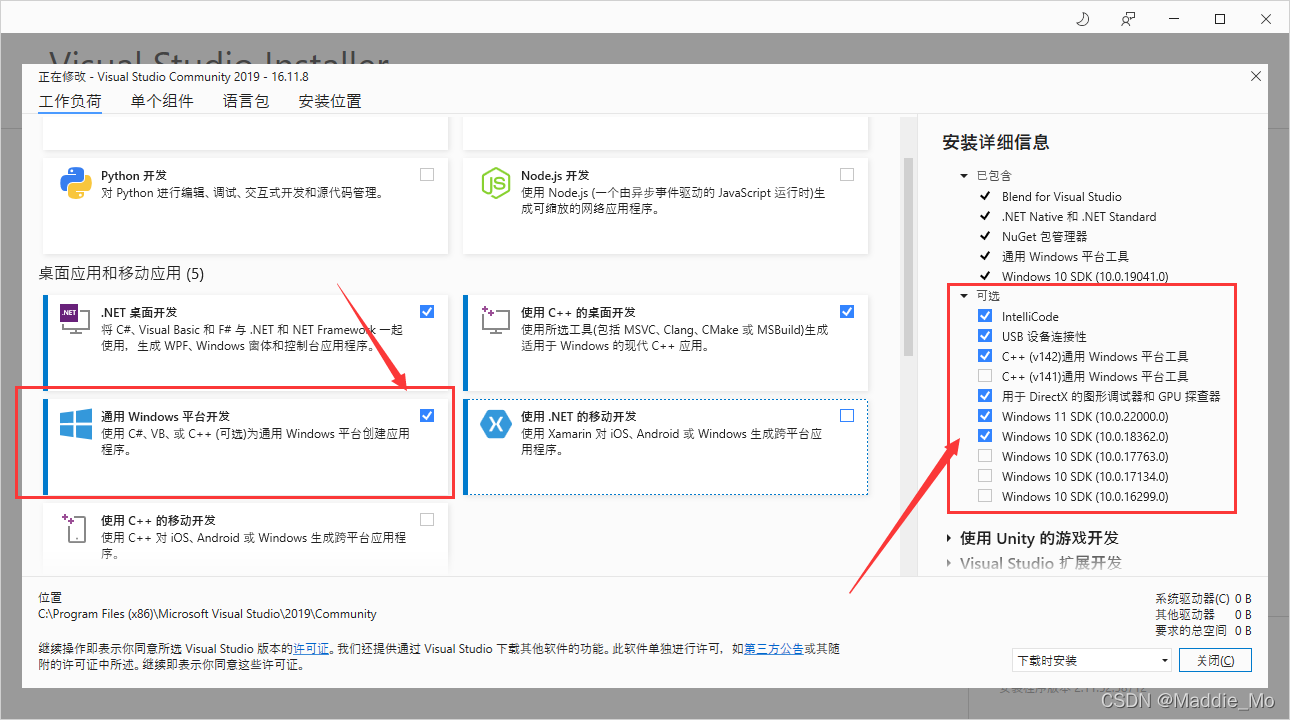Check Windows 10 SDK (10.0.17134.0)
The image size is (1290, 720).
985,476
